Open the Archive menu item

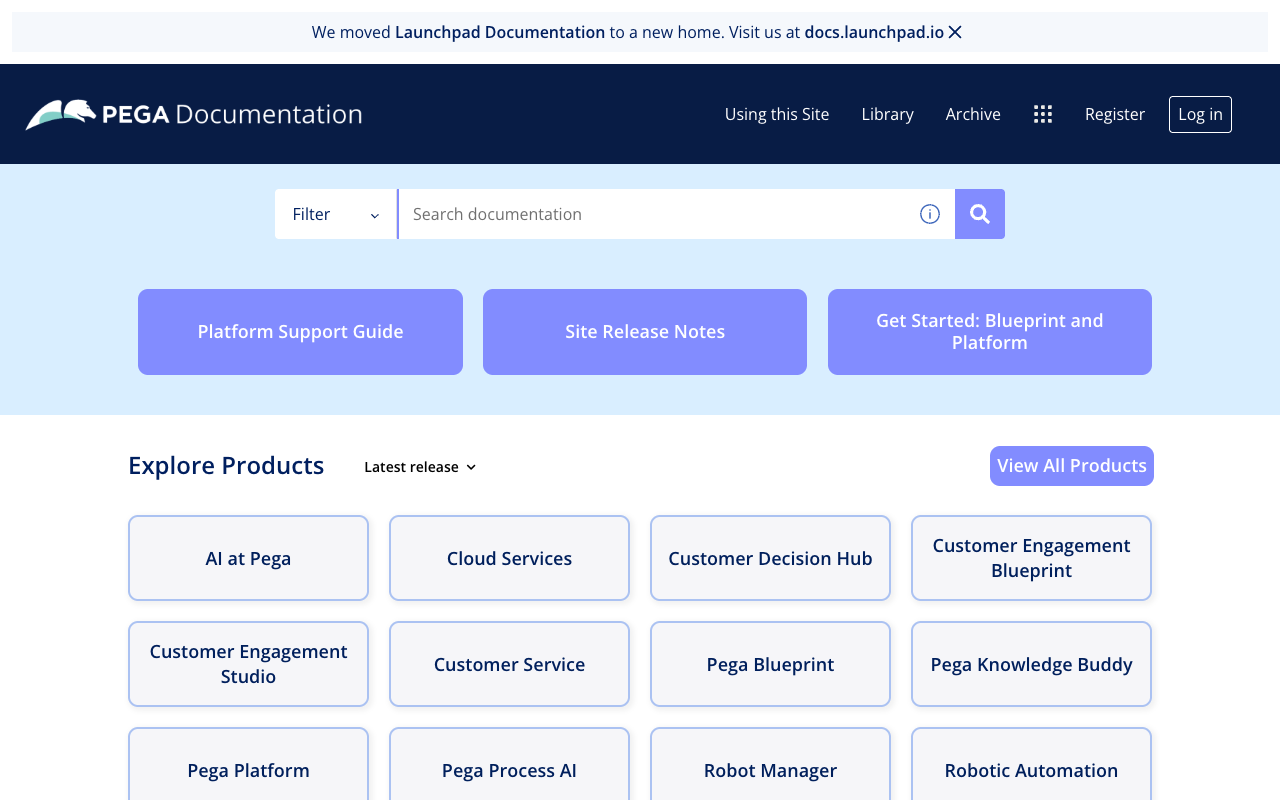point(973,114)
